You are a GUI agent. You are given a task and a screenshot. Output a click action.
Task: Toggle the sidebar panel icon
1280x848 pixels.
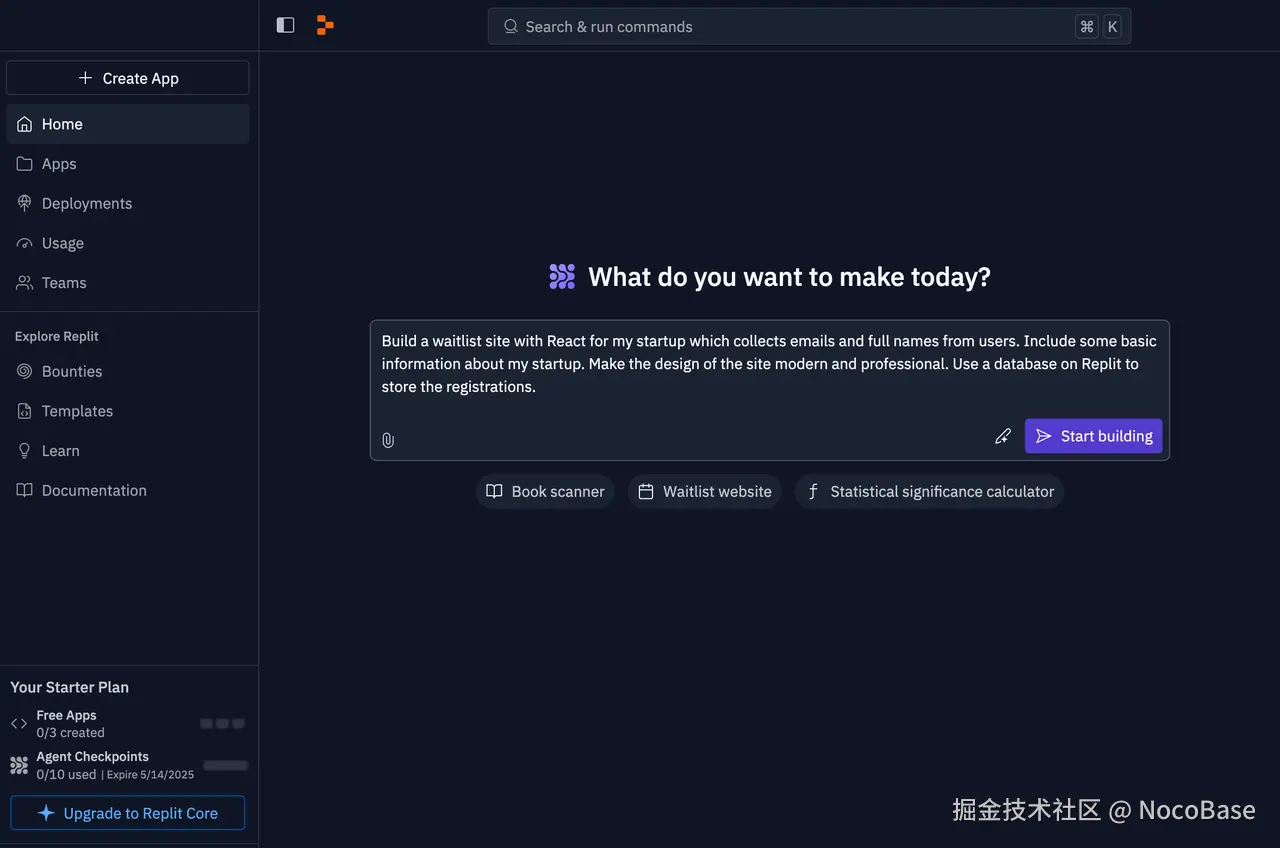285,25
